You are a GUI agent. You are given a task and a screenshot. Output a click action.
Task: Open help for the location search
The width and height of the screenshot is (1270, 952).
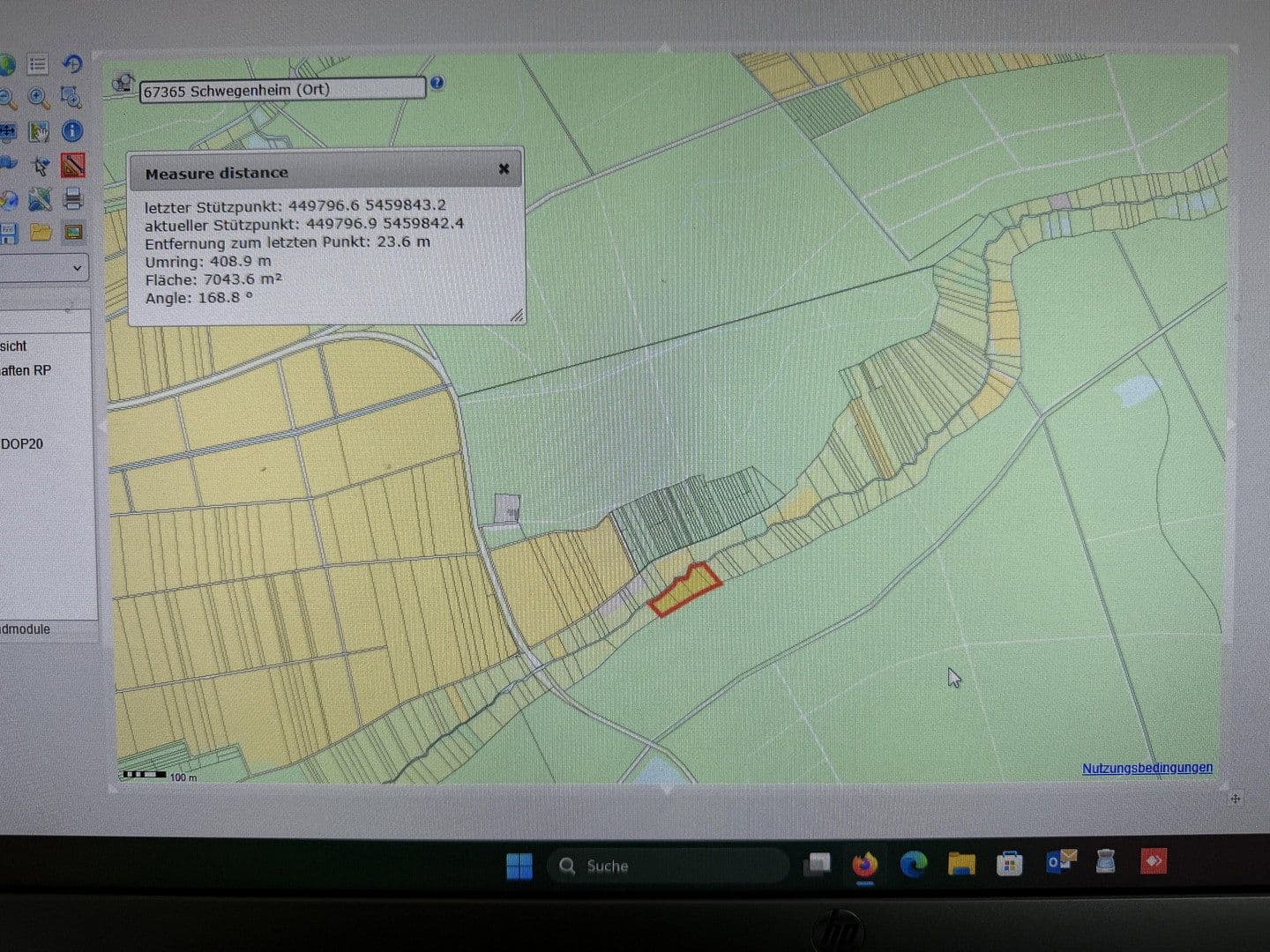click(437, 83)
